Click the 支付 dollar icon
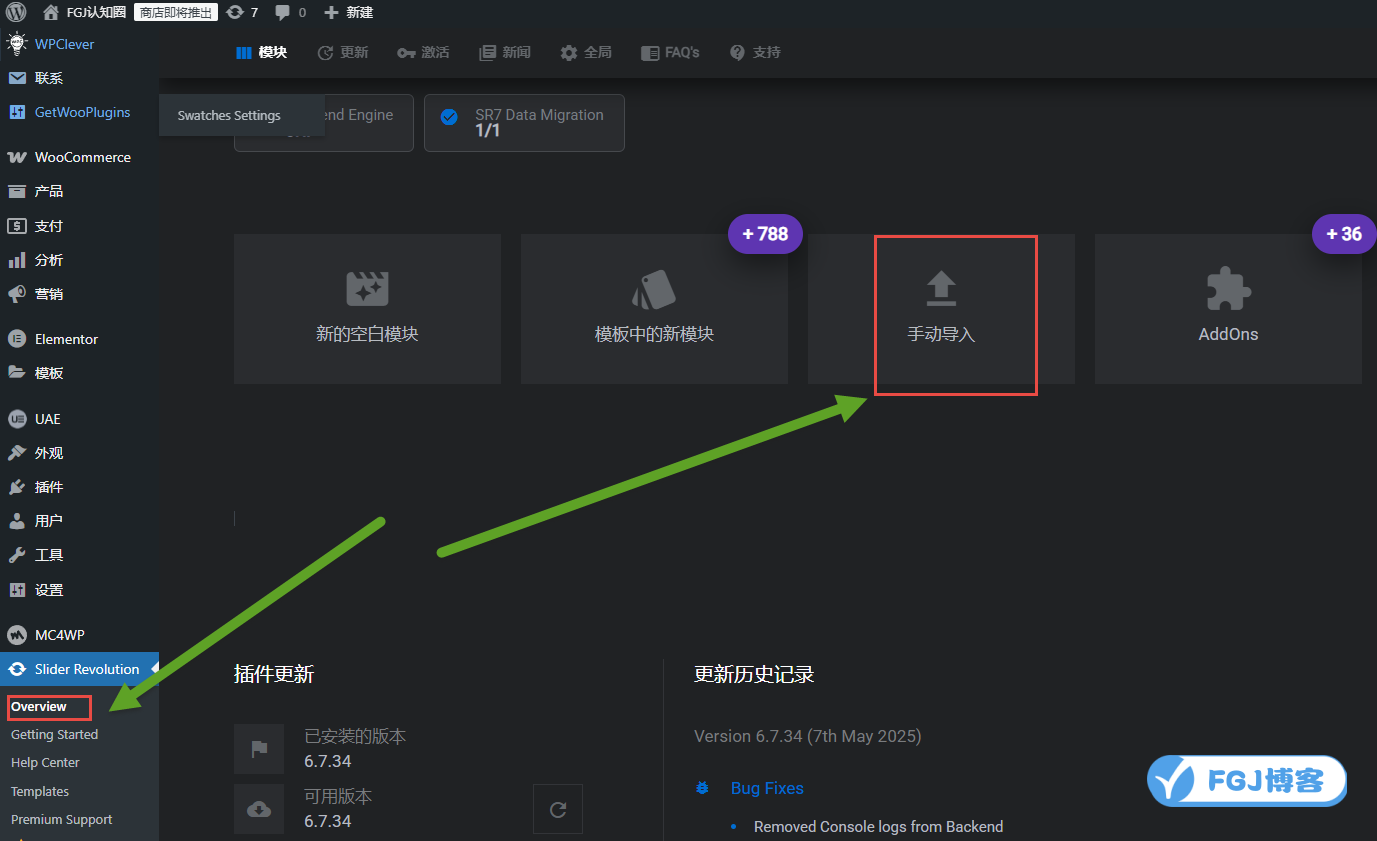 [x=17, y=226]
